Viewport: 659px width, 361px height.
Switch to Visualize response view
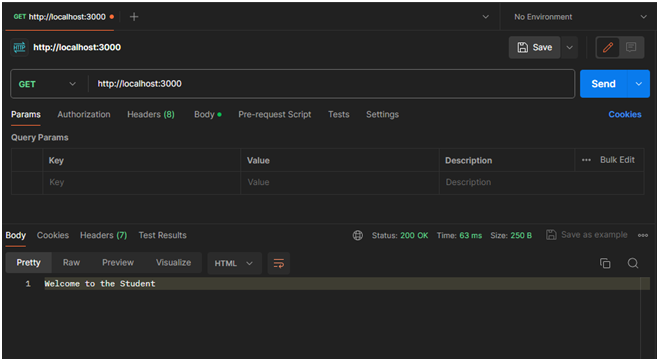[x=173, y=263]
